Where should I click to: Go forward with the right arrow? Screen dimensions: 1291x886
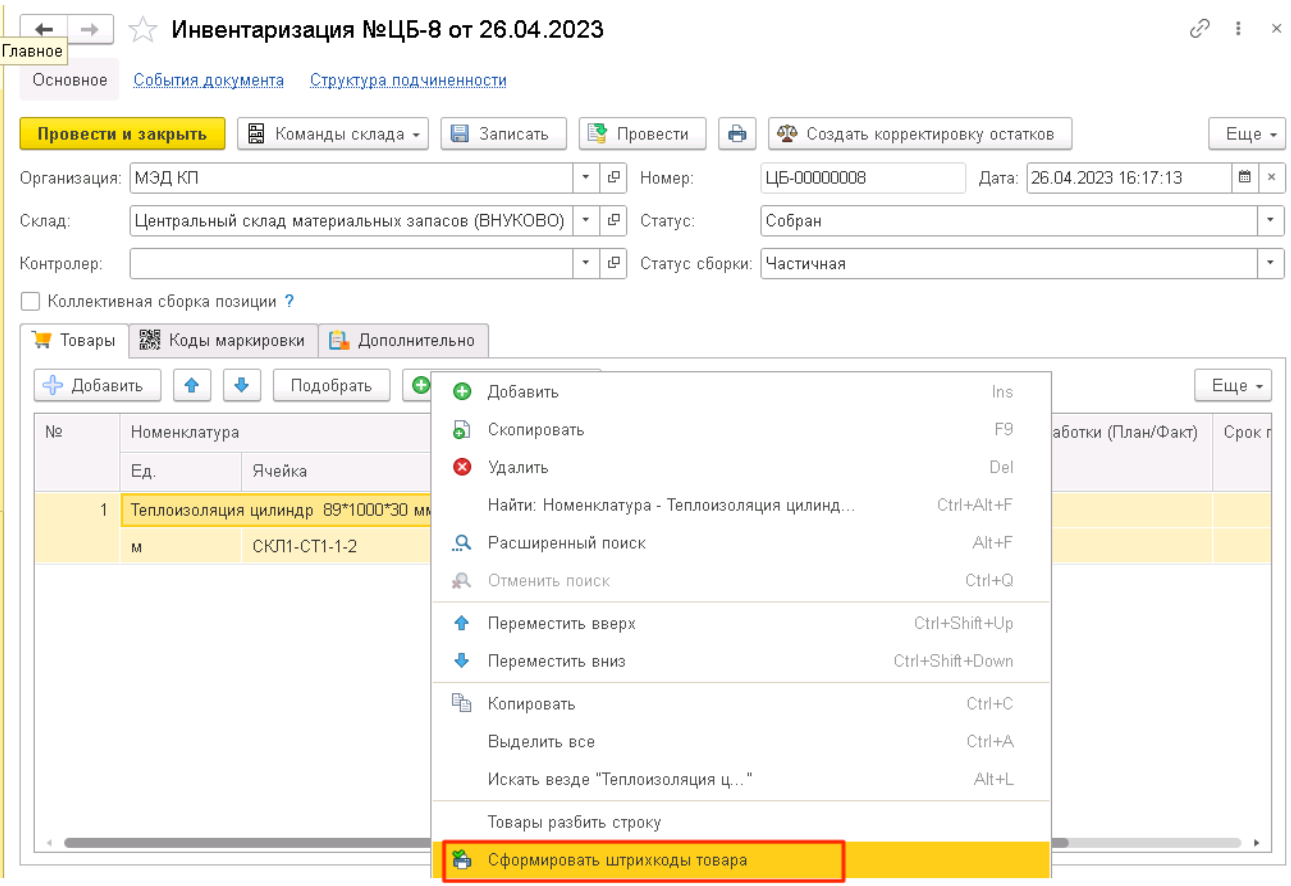click(90, 29)
